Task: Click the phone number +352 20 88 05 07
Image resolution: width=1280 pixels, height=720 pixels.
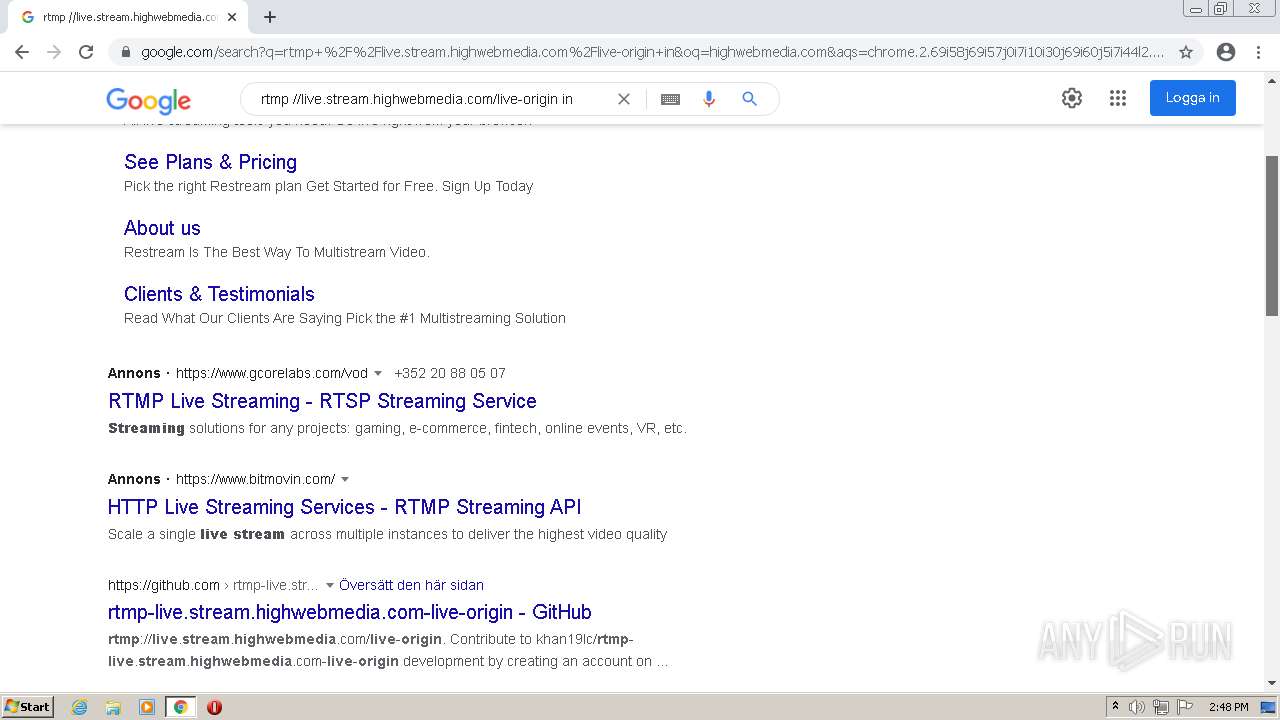Action: click(450, 373)
